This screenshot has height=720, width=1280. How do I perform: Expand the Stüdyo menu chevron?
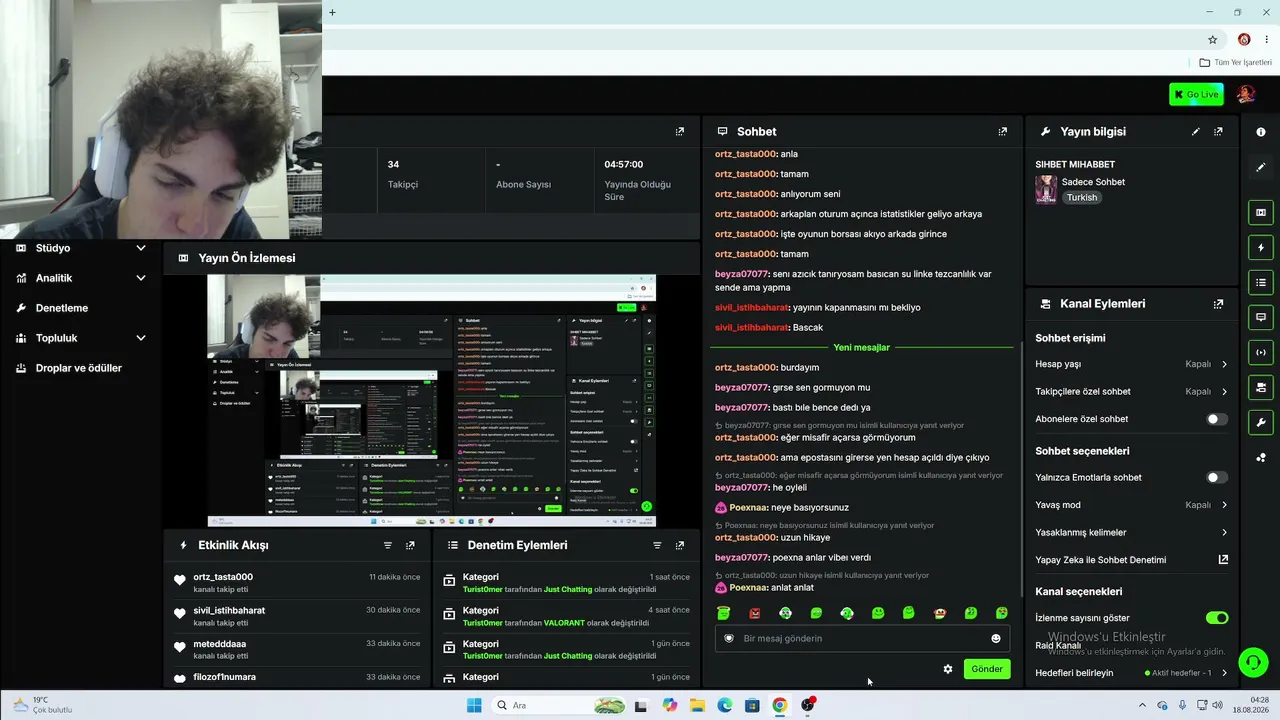[x=141, y=248]
